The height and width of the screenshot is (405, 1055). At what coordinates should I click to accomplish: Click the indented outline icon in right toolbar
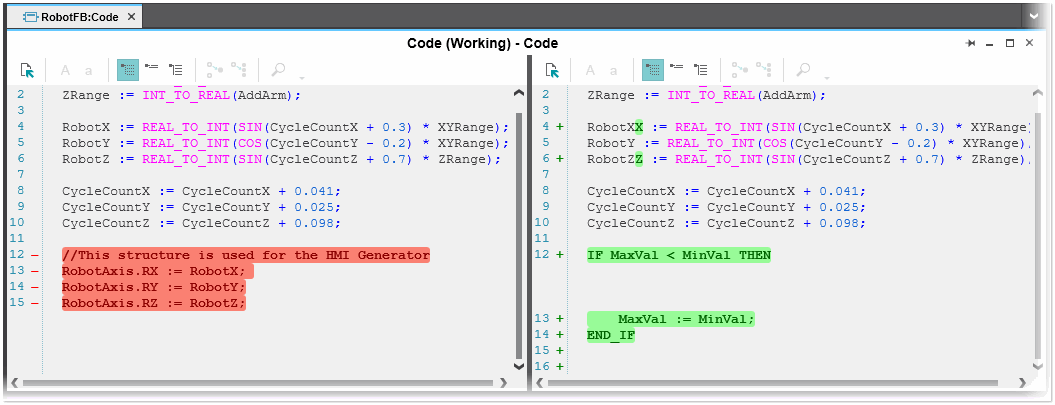click(x=701, y=70)
